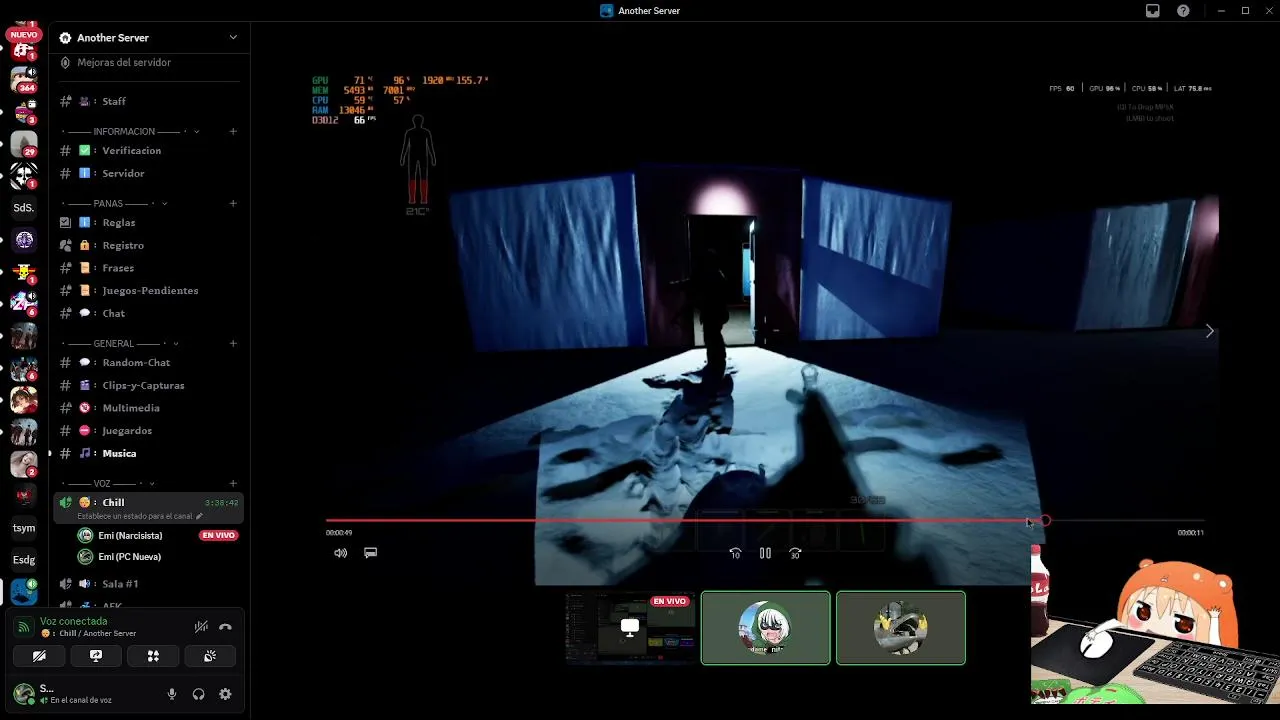This screenshot has height=720, width=1280.
Task: Add channel to VOZ category
Action: (x=233, y=483)
